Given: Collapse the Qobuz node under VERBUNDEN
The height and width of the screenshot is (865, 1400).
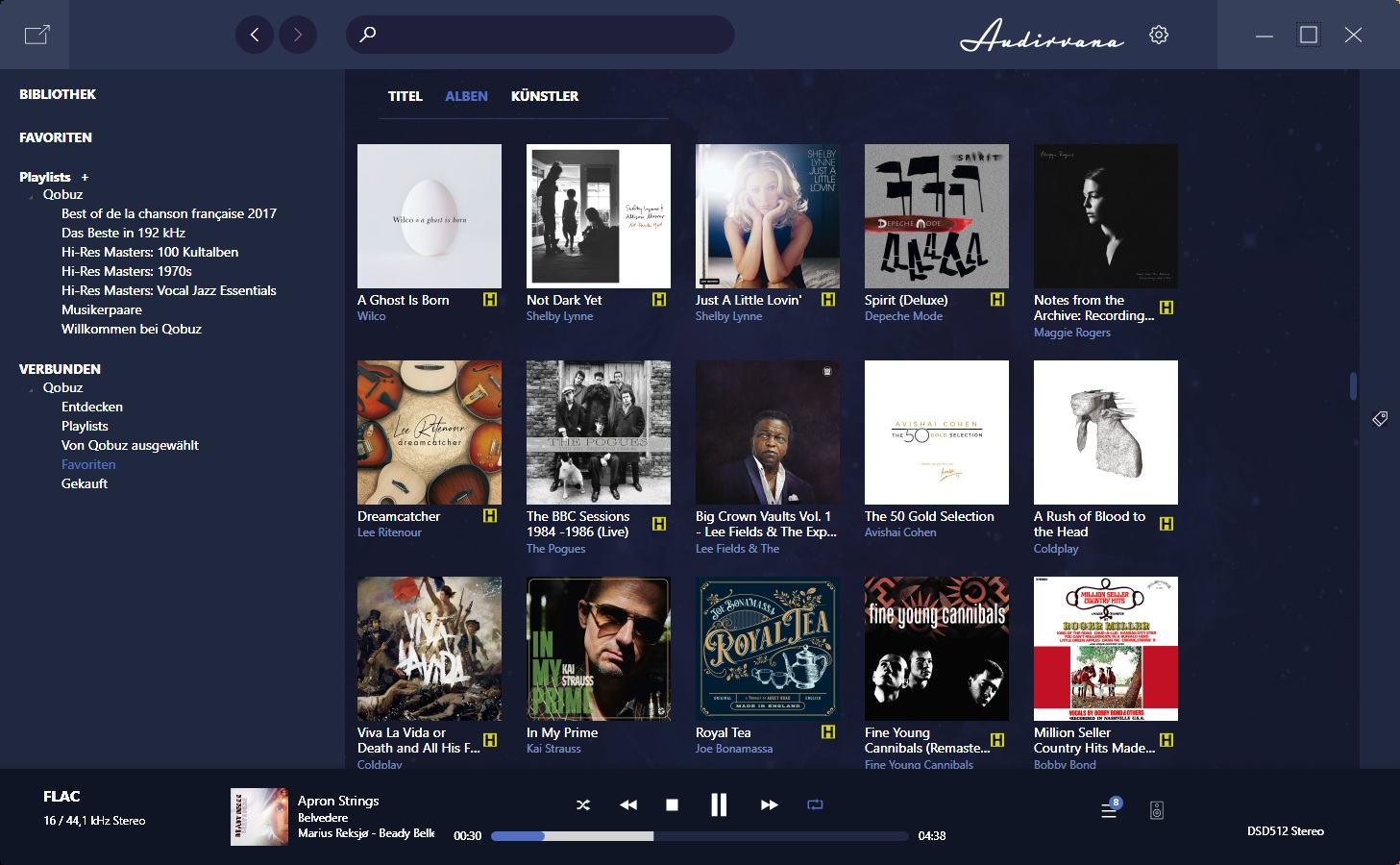Looking at the screenshot, I should click(x=31, y=389).
